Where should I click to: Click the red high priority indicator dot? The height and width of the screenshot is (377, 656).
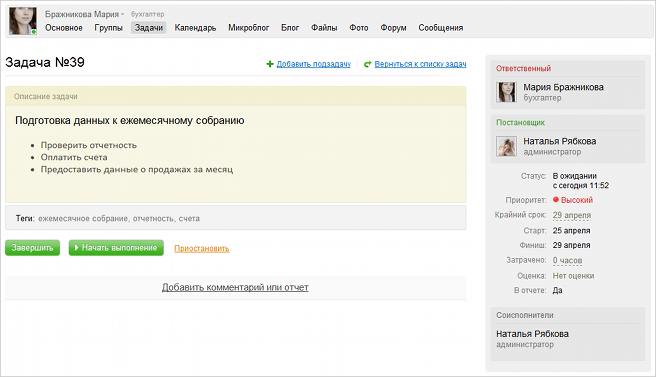556,200
